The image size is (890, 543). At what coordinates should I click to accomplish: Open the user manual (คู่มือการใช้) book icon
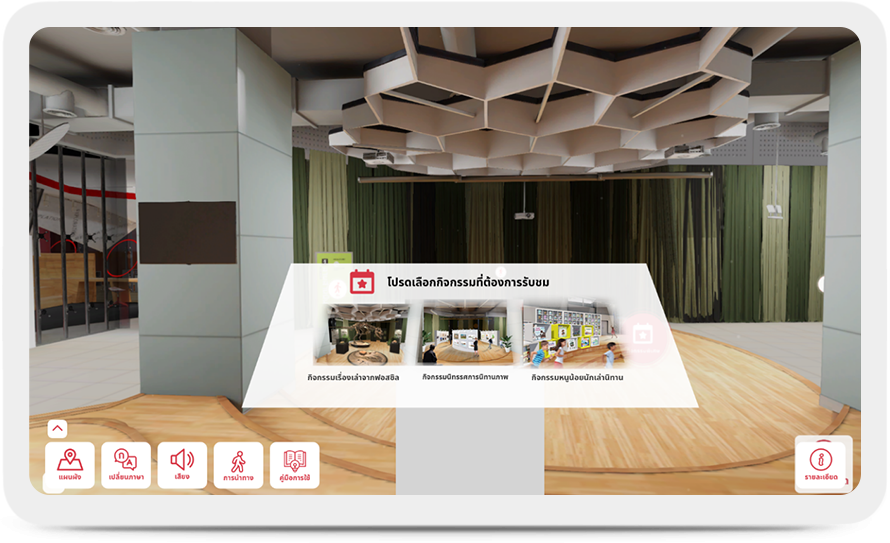coord(295,465)
